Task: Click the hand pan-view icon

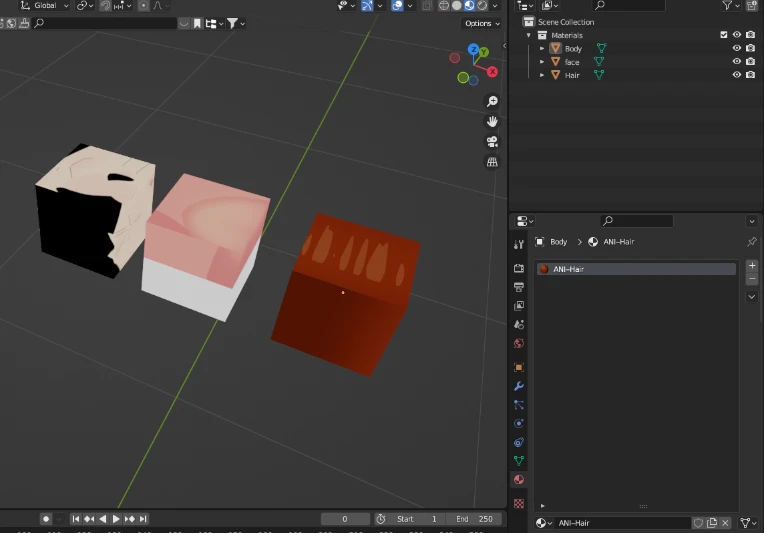Action: pos(492,121)
